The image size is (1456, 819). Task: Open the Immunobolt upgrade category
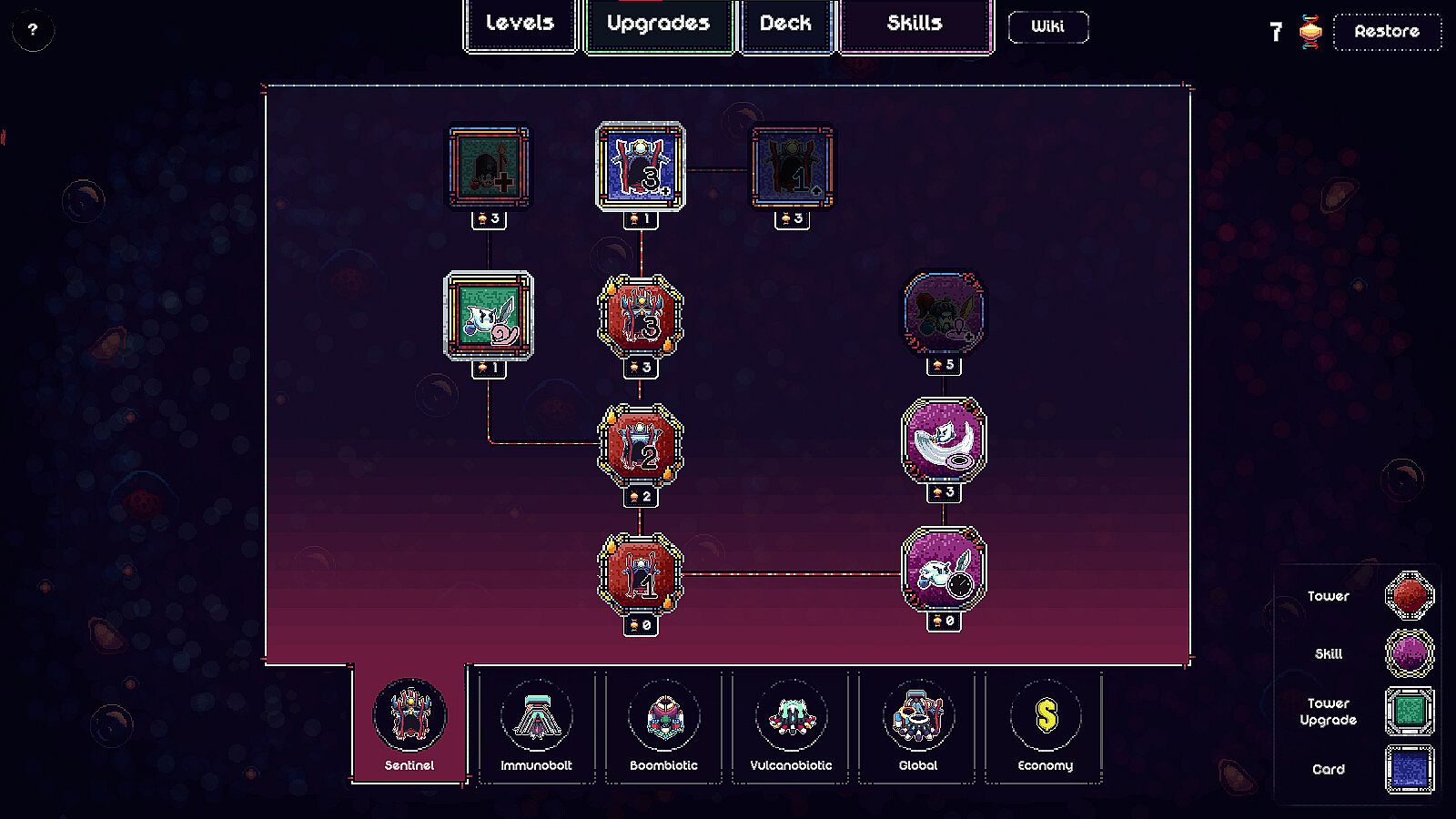click(536, 727)
